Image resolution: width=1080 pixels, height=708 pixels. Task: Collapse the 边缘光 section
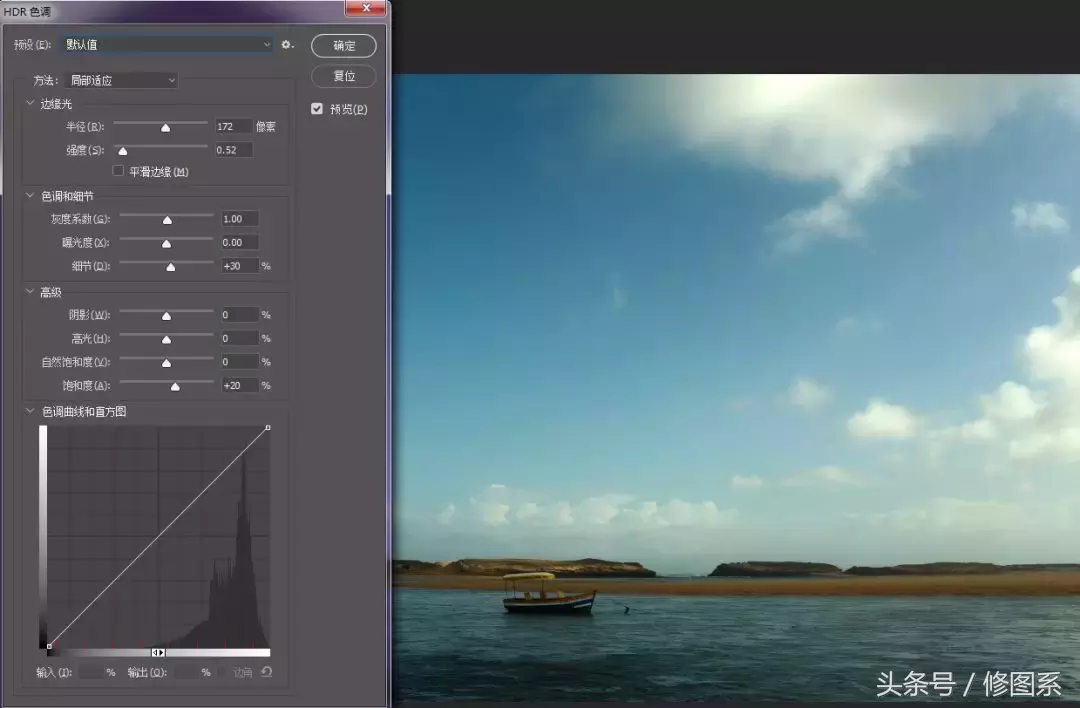[30, 103]
